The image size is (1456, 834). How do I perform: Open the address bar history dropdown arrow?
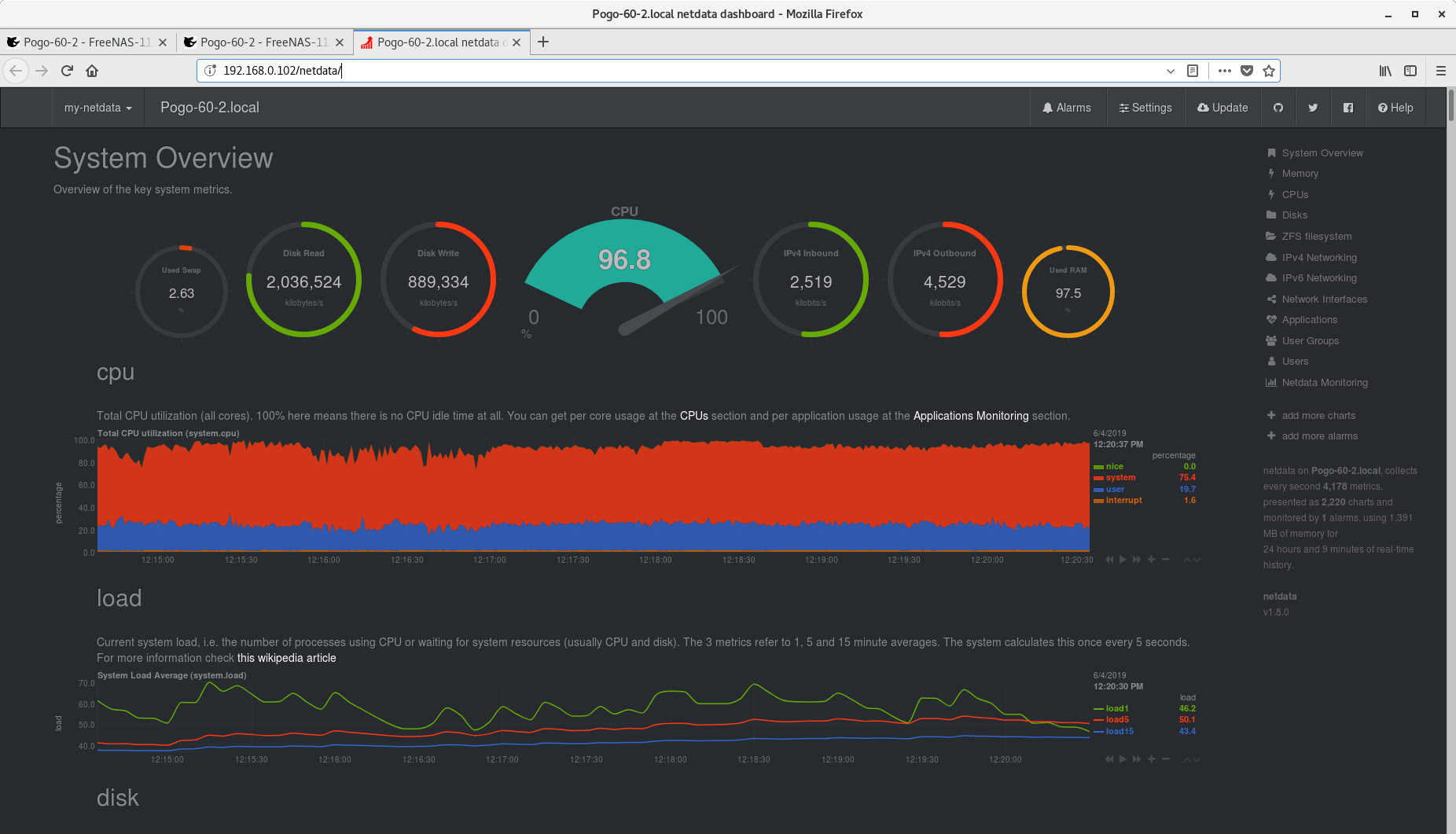point(1171,71)
